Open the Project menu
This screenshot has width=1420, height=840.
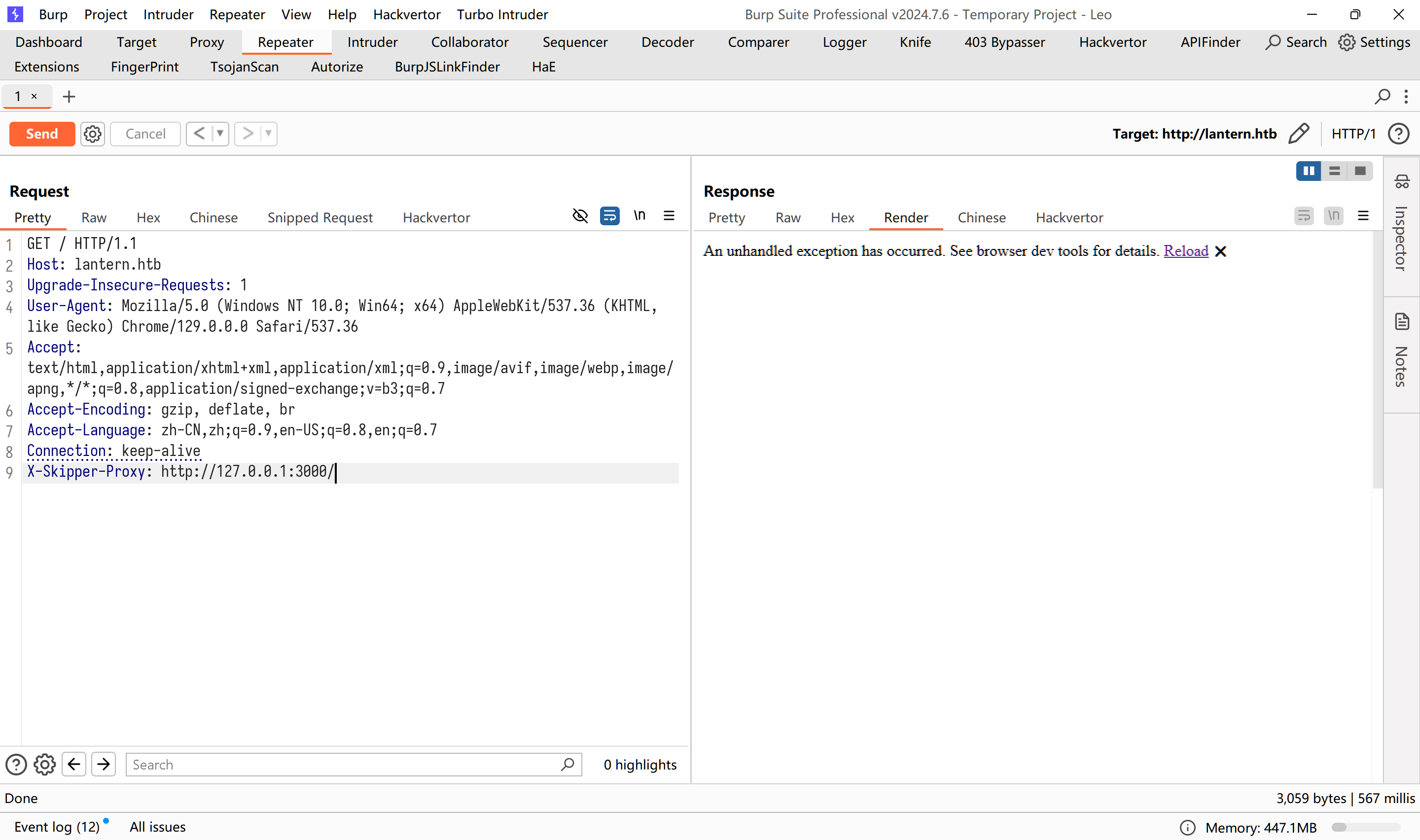(106, 15)
